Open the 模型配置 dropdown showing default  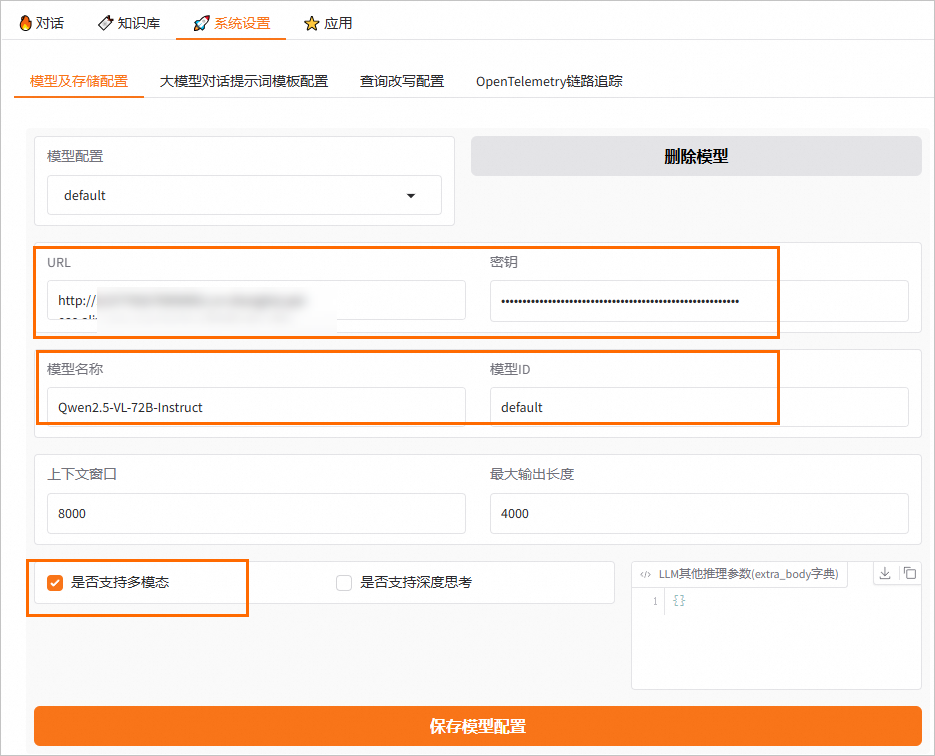tap(244, 195)
